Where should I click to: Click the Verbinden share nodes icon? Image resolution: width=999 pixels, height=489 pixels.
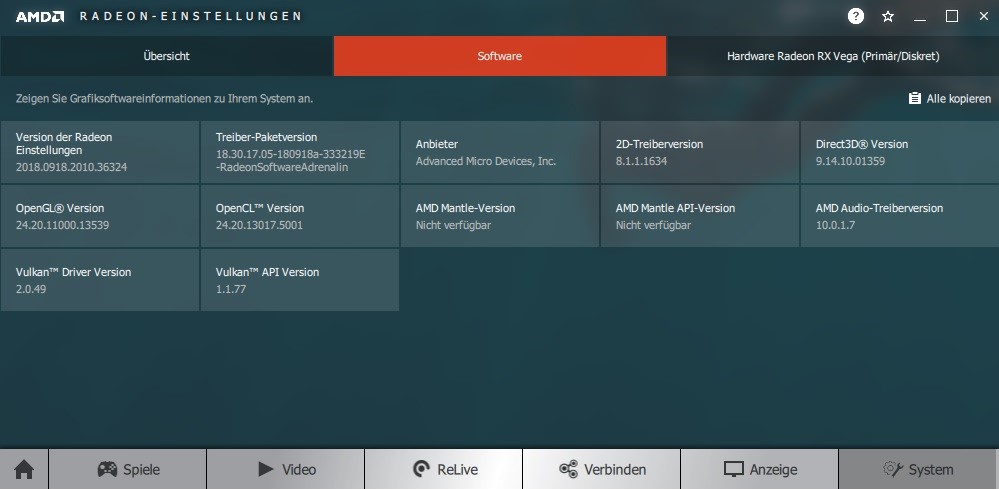(568, 470)
